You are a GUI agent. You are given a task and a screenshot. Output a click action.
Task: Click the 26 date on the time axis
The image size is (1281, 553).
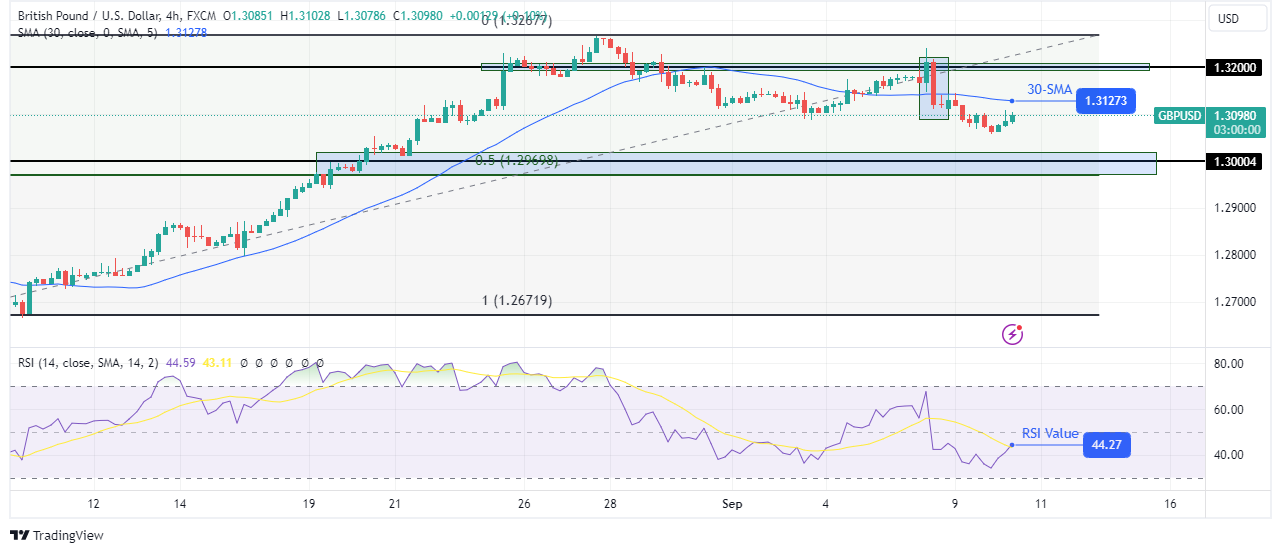[524, 504]
